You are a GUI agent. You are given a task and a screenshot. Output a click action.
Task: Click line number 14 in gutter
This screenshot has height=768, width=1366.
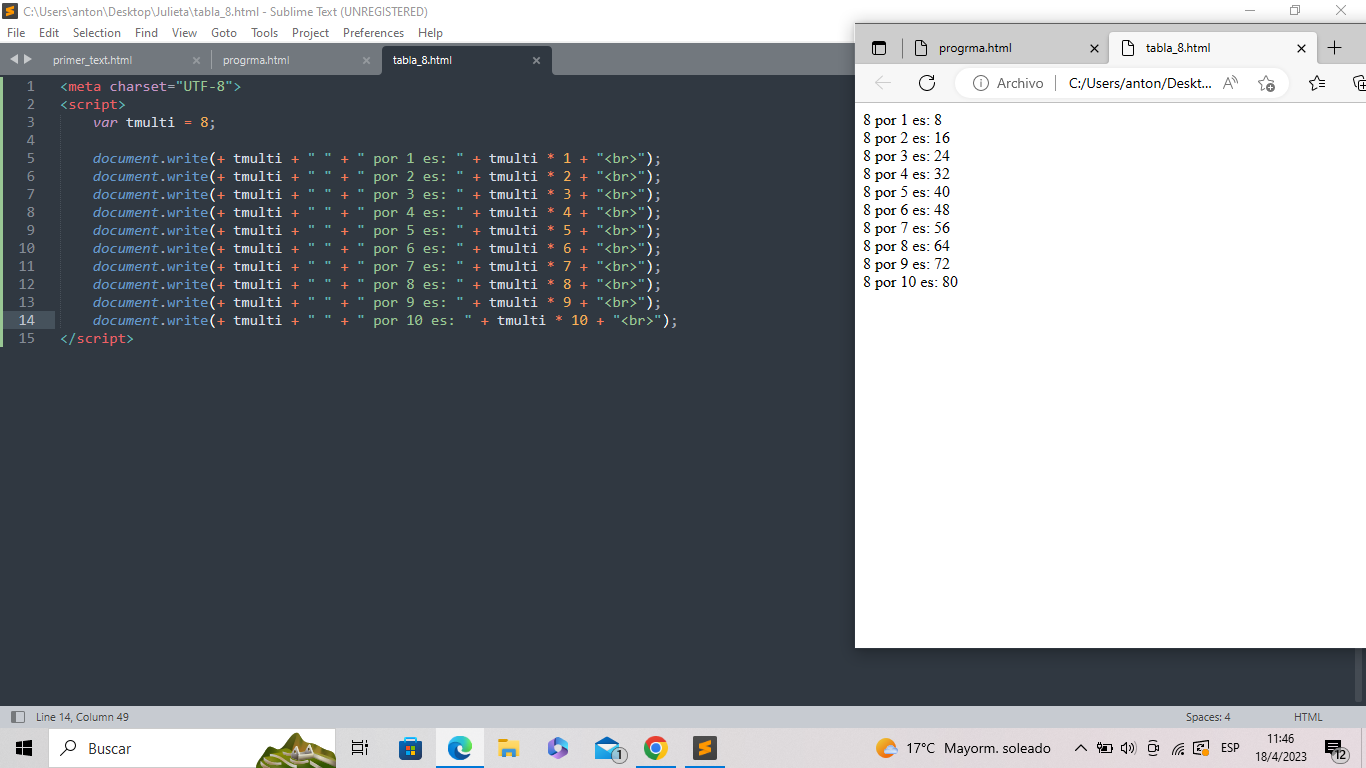[x=26, y=320]
